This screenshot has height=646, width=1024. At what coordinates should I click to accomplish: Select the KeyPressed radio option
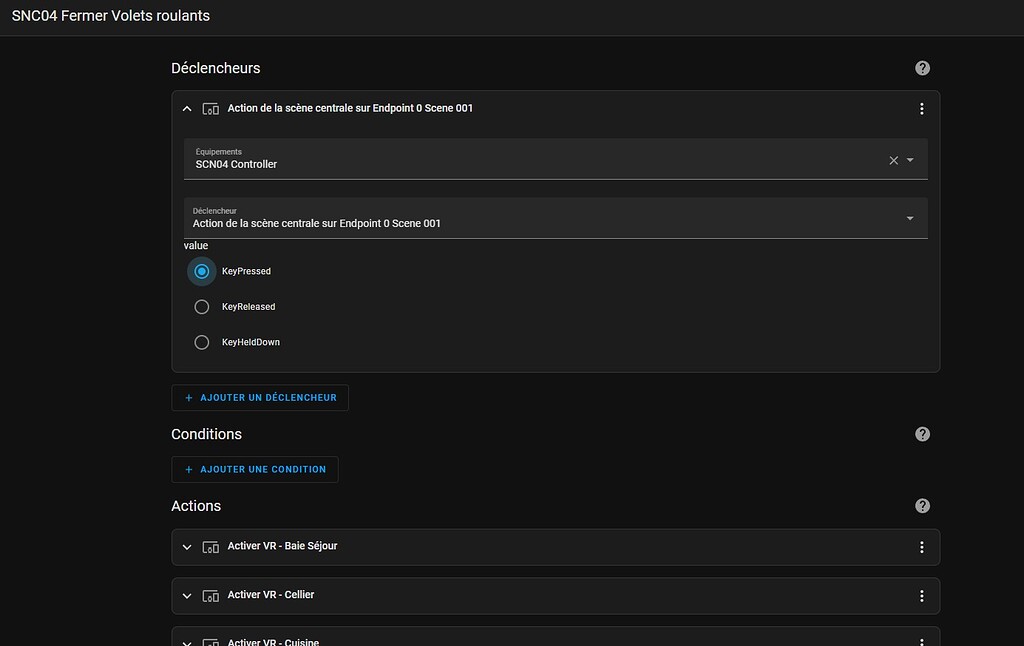(x=202, y=271)
